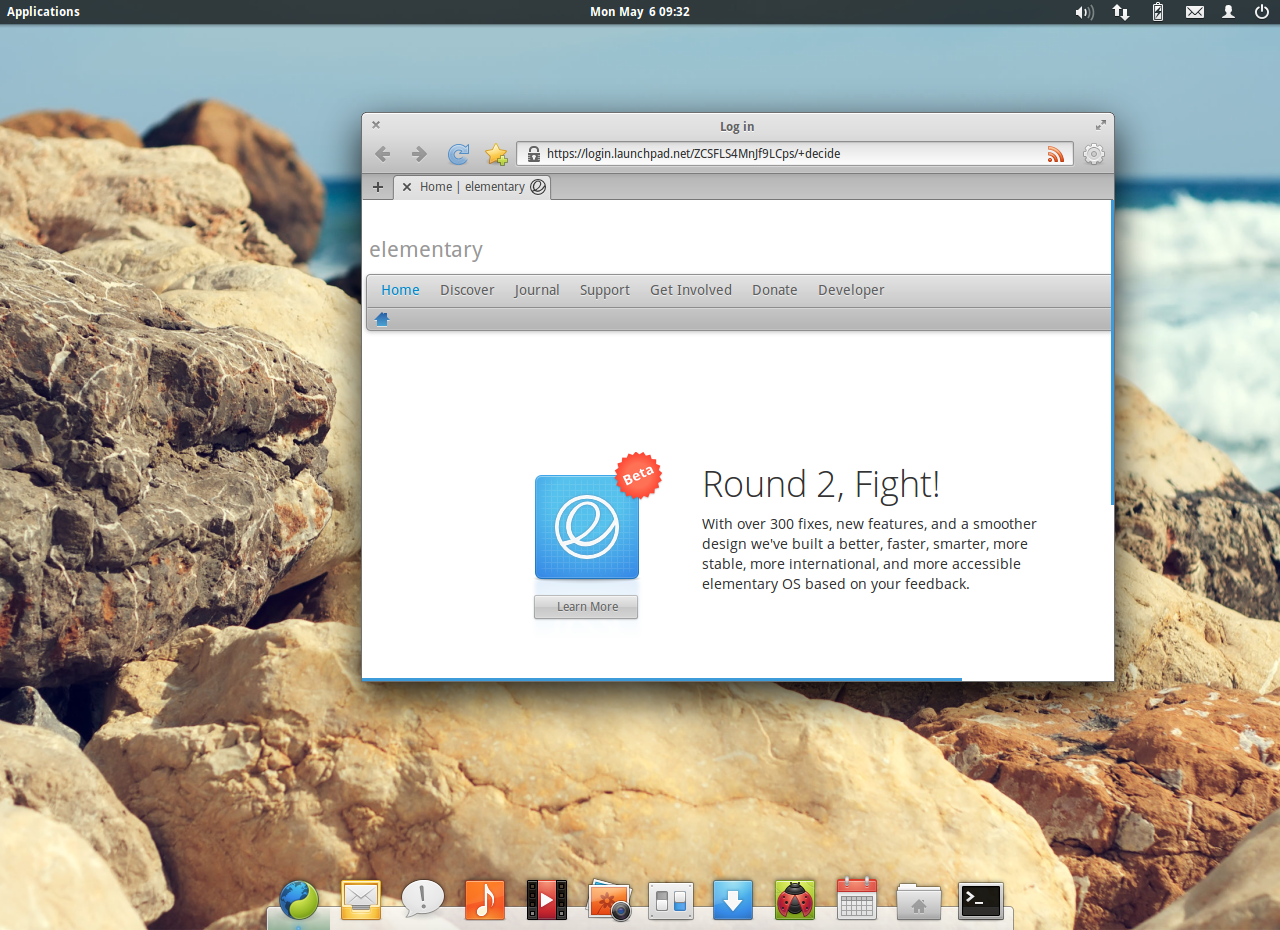
Task: Launch Terminal from the dock
Action: pyautogui.click(x=980, y=901)
